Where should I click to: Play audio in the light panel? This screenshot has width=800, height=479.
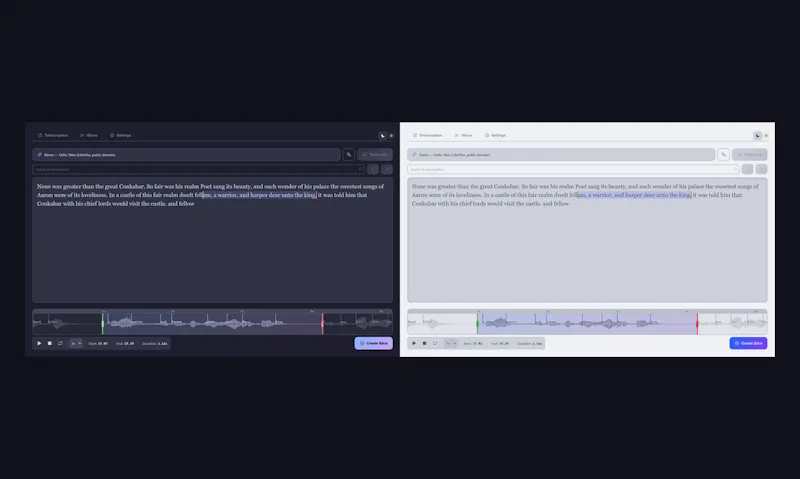pos(414,343)
